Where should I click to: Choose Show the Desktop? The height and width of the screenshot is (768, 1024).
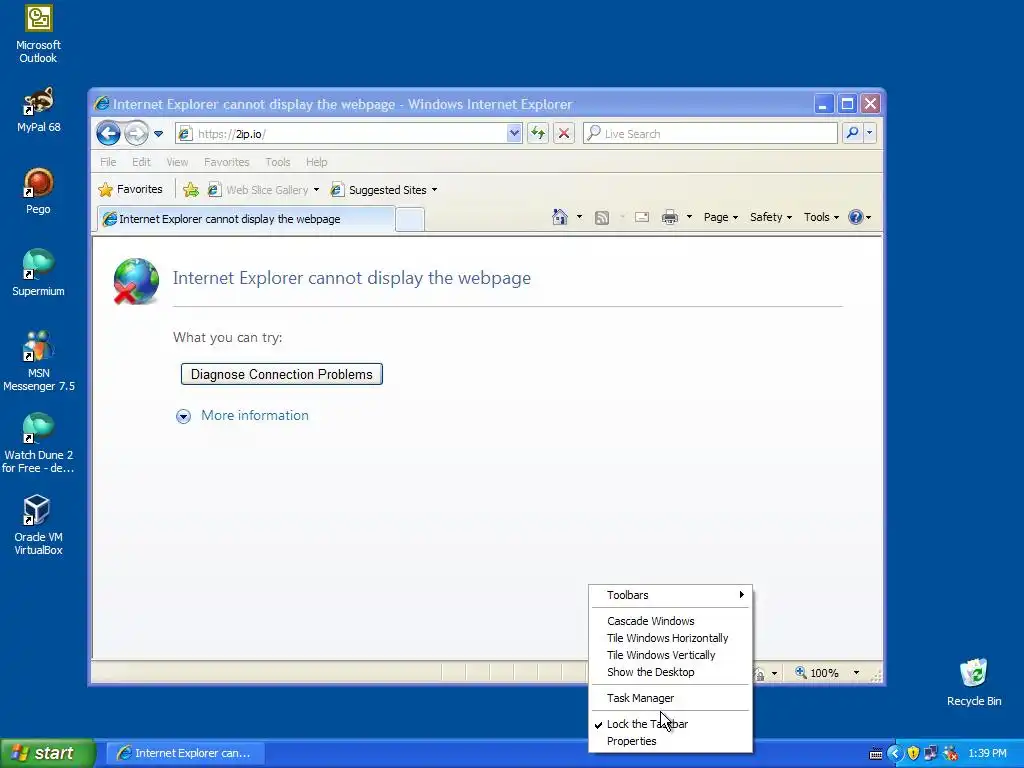671,672
